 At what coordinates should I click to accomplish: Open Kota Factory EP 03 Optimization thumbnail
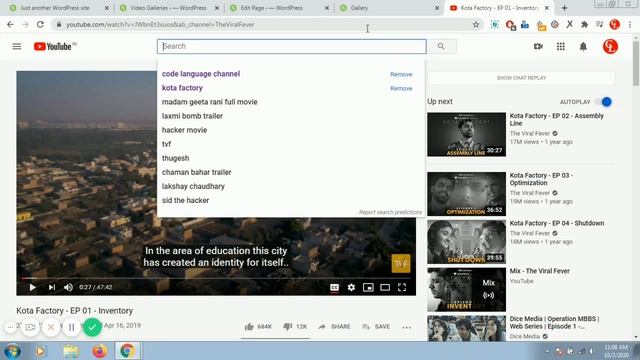pyautogui.click(x=467, y=194)
